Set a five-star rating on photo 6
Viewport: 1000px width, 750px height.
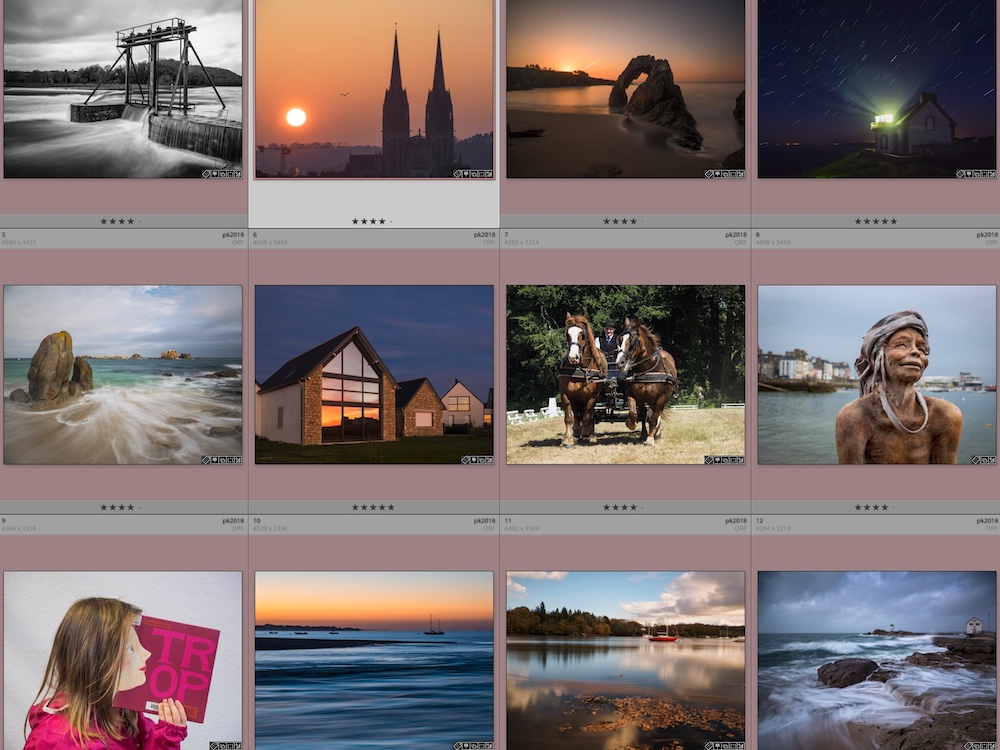point(391,221)
